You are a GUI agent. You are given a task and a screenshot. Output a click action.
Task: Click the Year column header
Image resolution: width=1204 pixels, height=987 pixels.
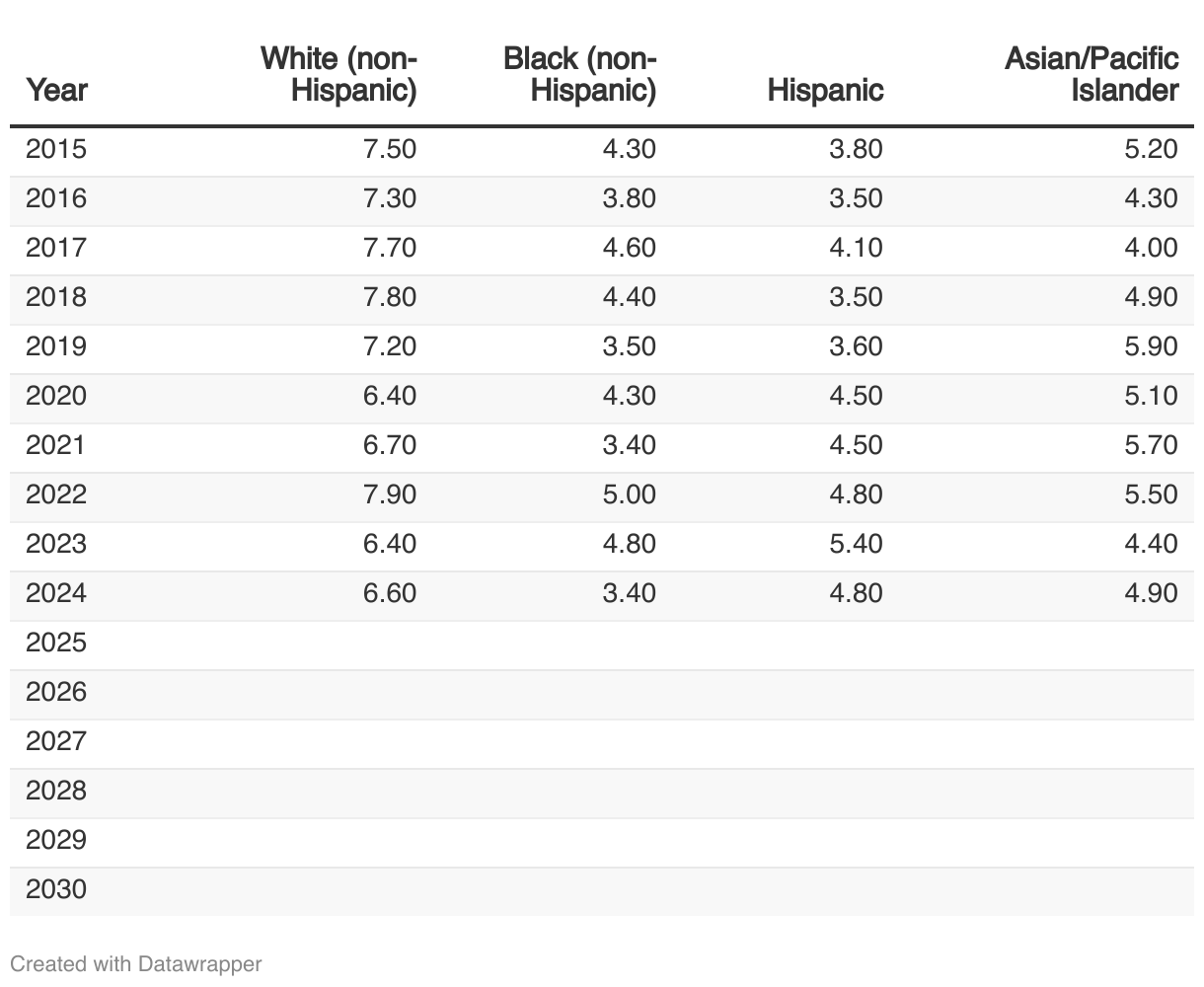[x=56, y=90]
